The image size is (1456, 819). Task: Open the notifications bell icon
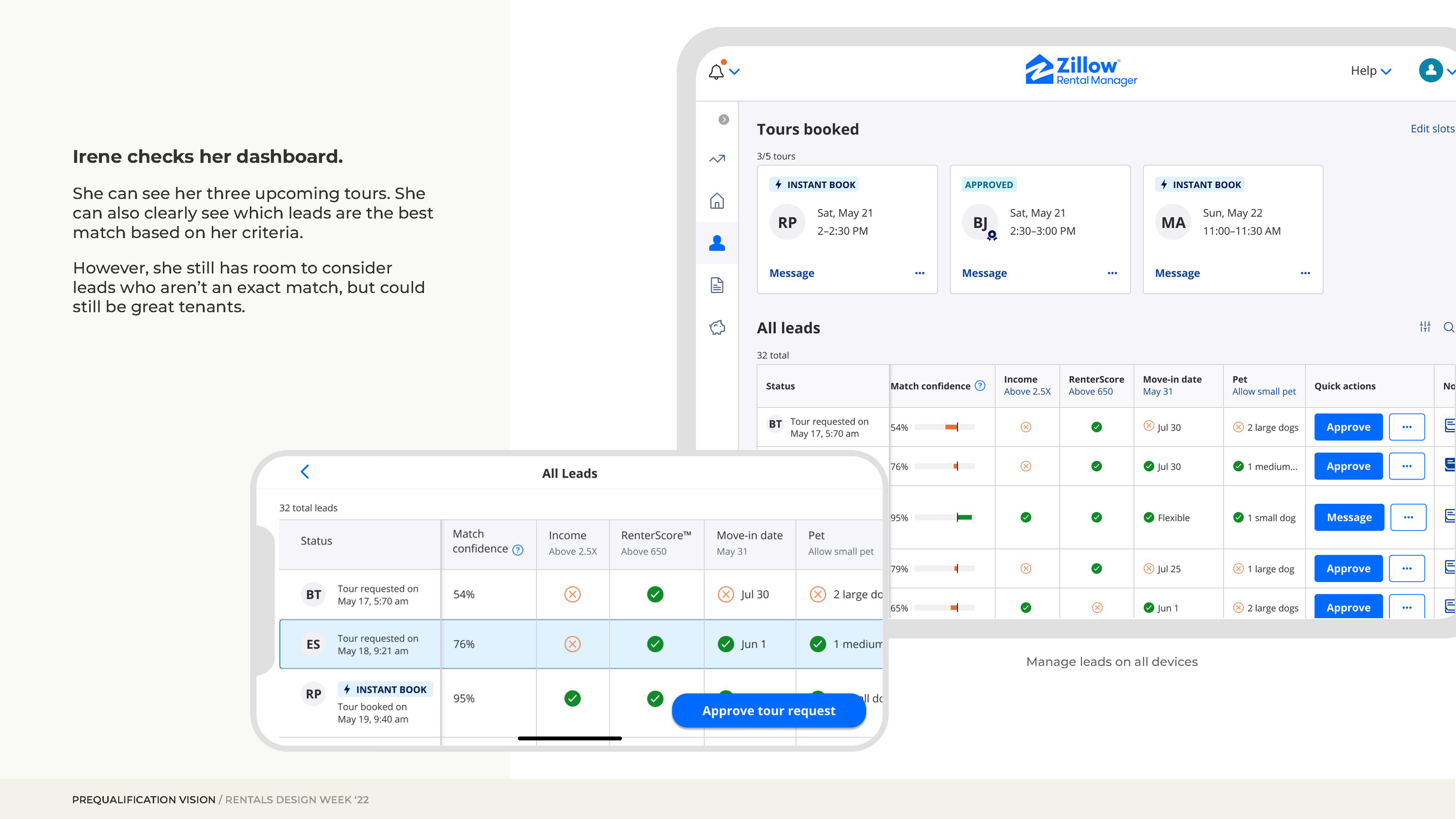[716, 71]
